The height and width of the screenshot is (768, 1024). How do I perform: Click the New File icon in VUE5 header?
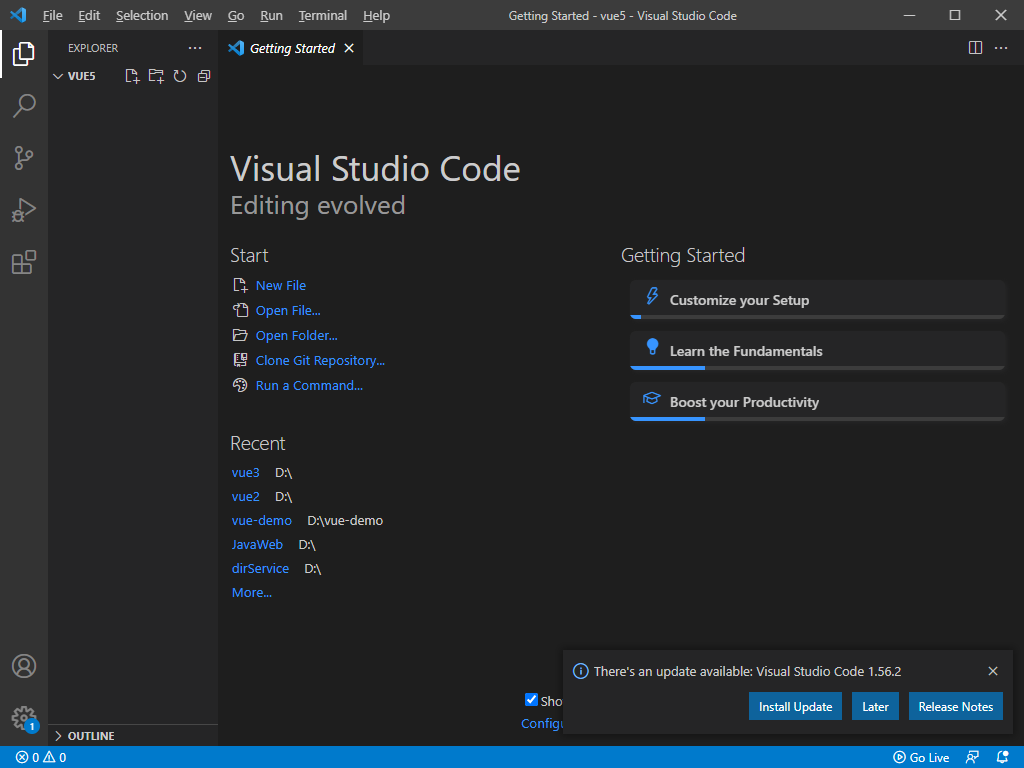pyautogui.click(x=132, y=76)
